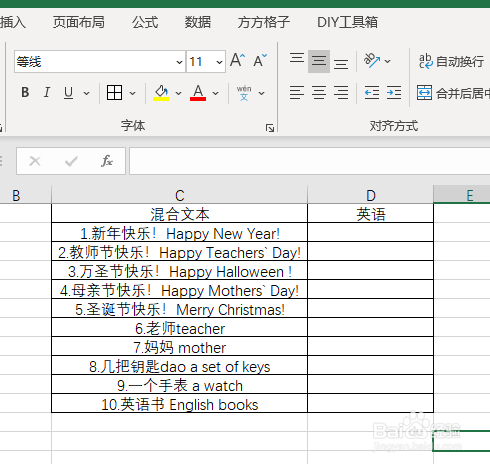Viewport: 490px width, 464px height.
Task: Select cell 5.圣诞节快乐 Merry Christmas
Action: point(179,308)
